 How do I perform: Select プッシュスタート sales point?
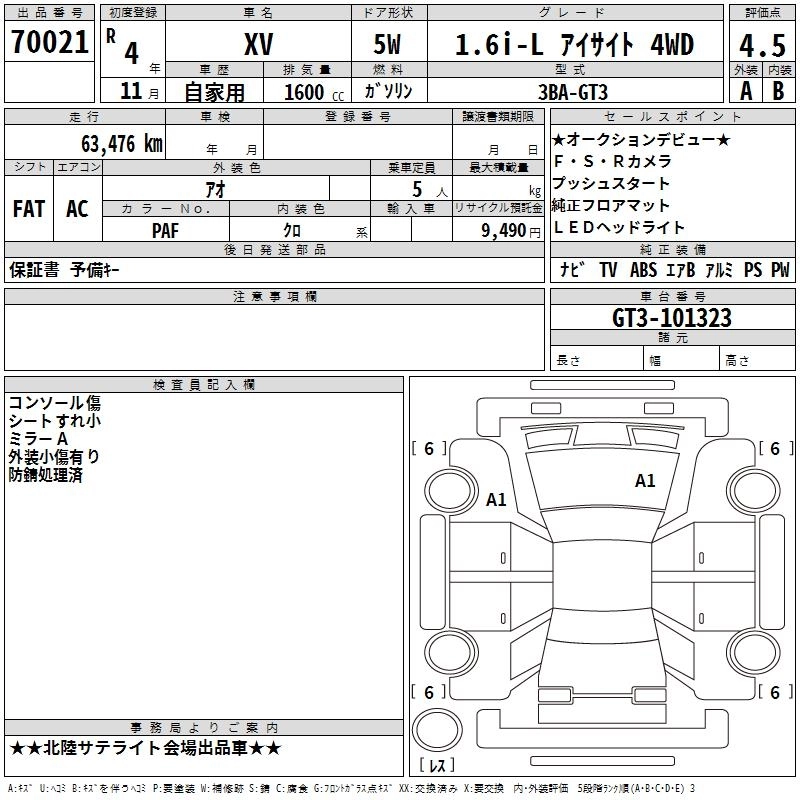(x=611, y=183)
